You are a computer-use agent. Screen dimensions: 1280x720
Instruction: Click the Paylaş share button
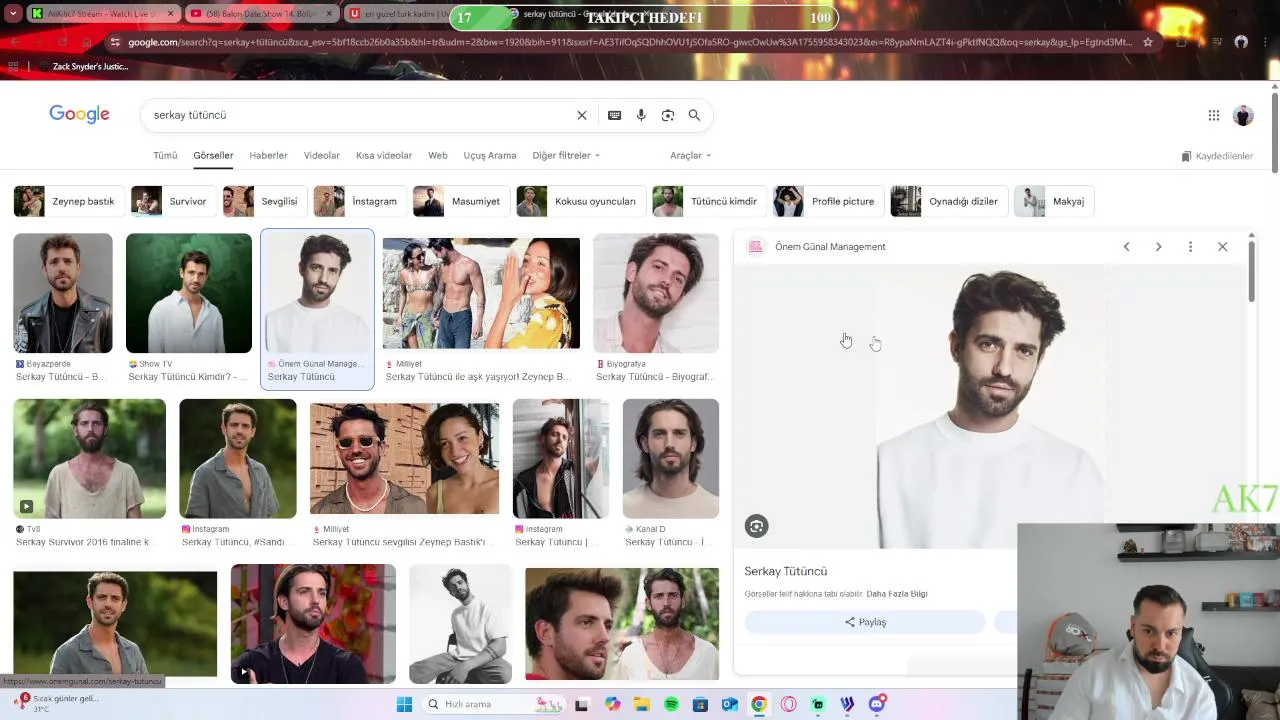pos(865,622)
